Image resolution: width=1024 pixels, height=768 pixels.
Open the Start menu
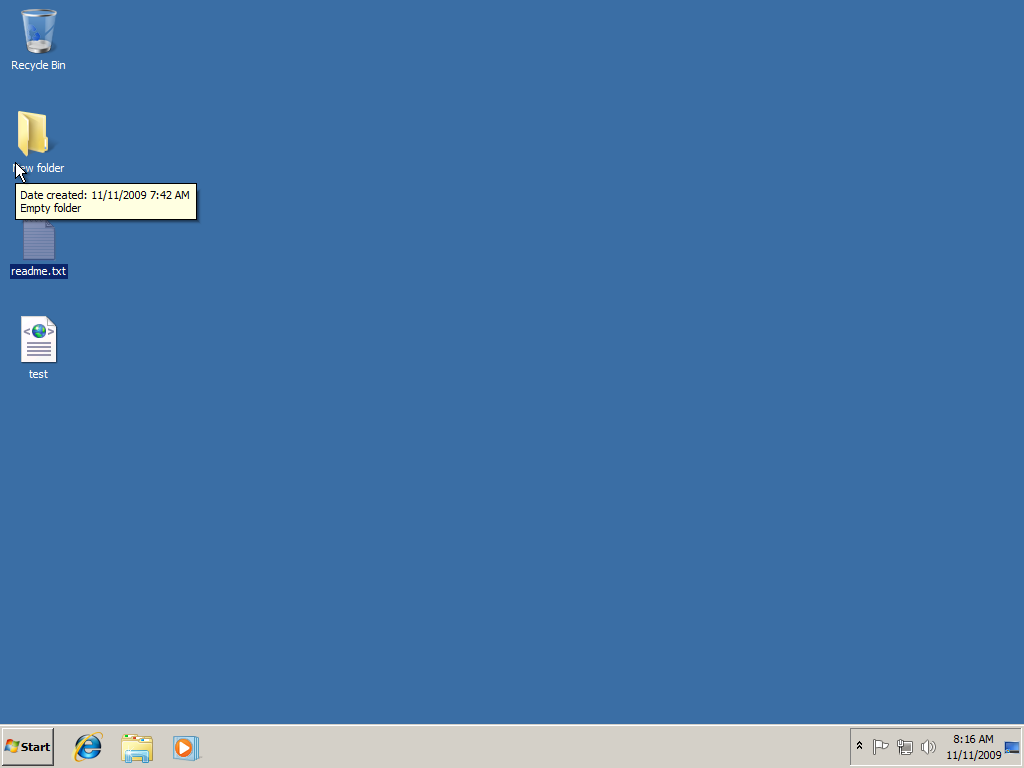tap(27, 746)
